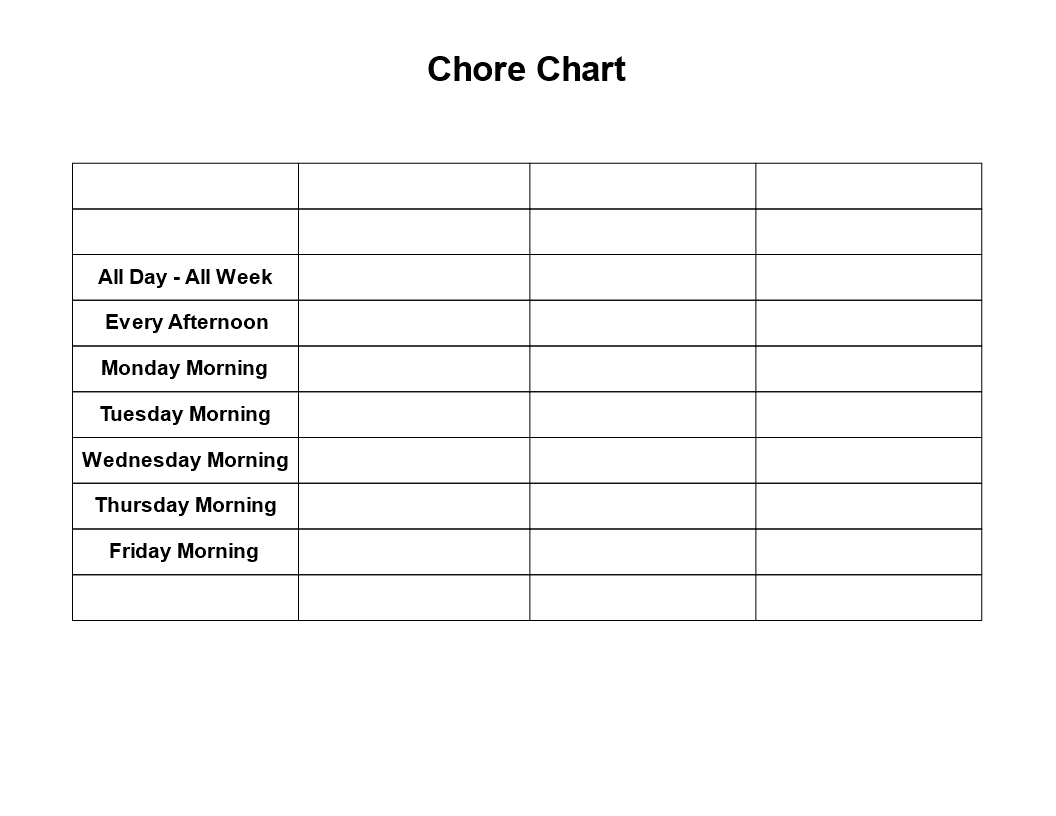Screen dimensions: 1056x816
Task: Click third column cell in Thursday Morning row
Action: [x=642, y=506]
